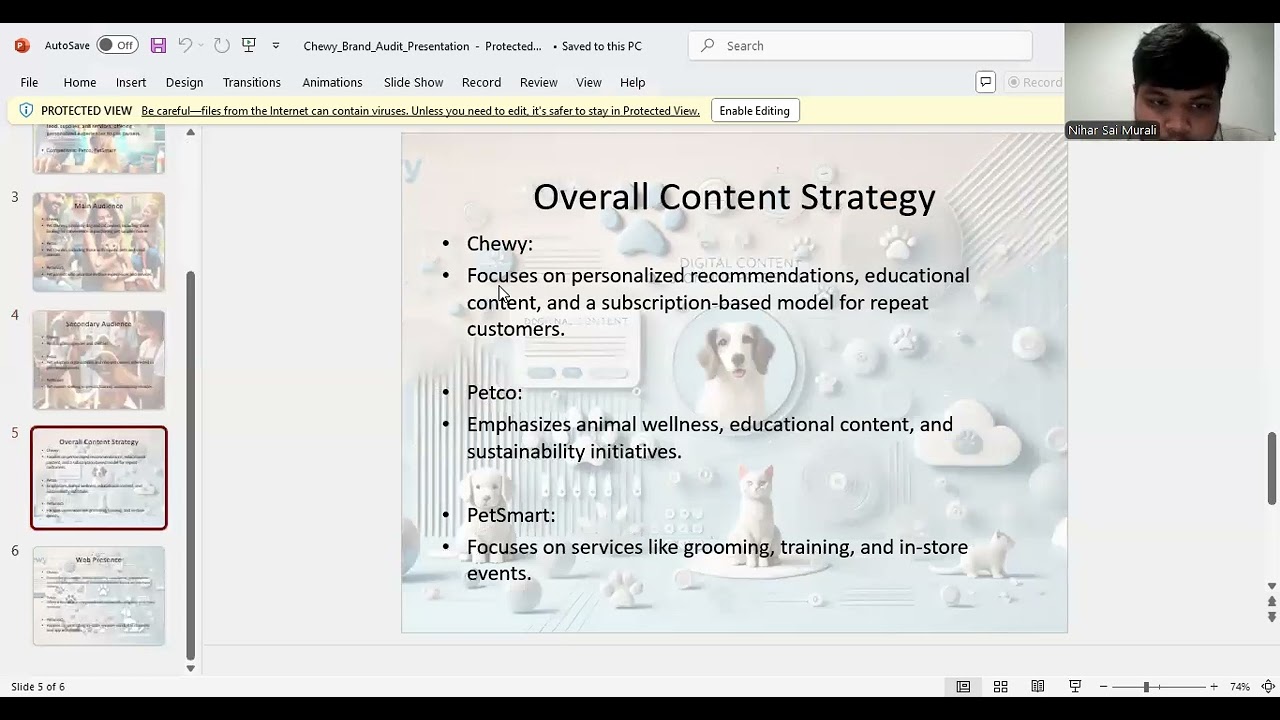The image size is (1280, 720).
Task: Click slide panel scroll down arrow
Action: pos(190,669)
